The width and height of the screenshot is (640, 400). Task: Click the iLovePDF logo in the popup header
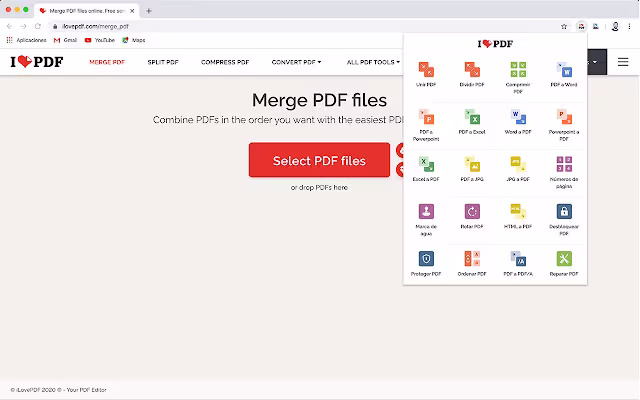pyautogui.click(x=495, y=44)
